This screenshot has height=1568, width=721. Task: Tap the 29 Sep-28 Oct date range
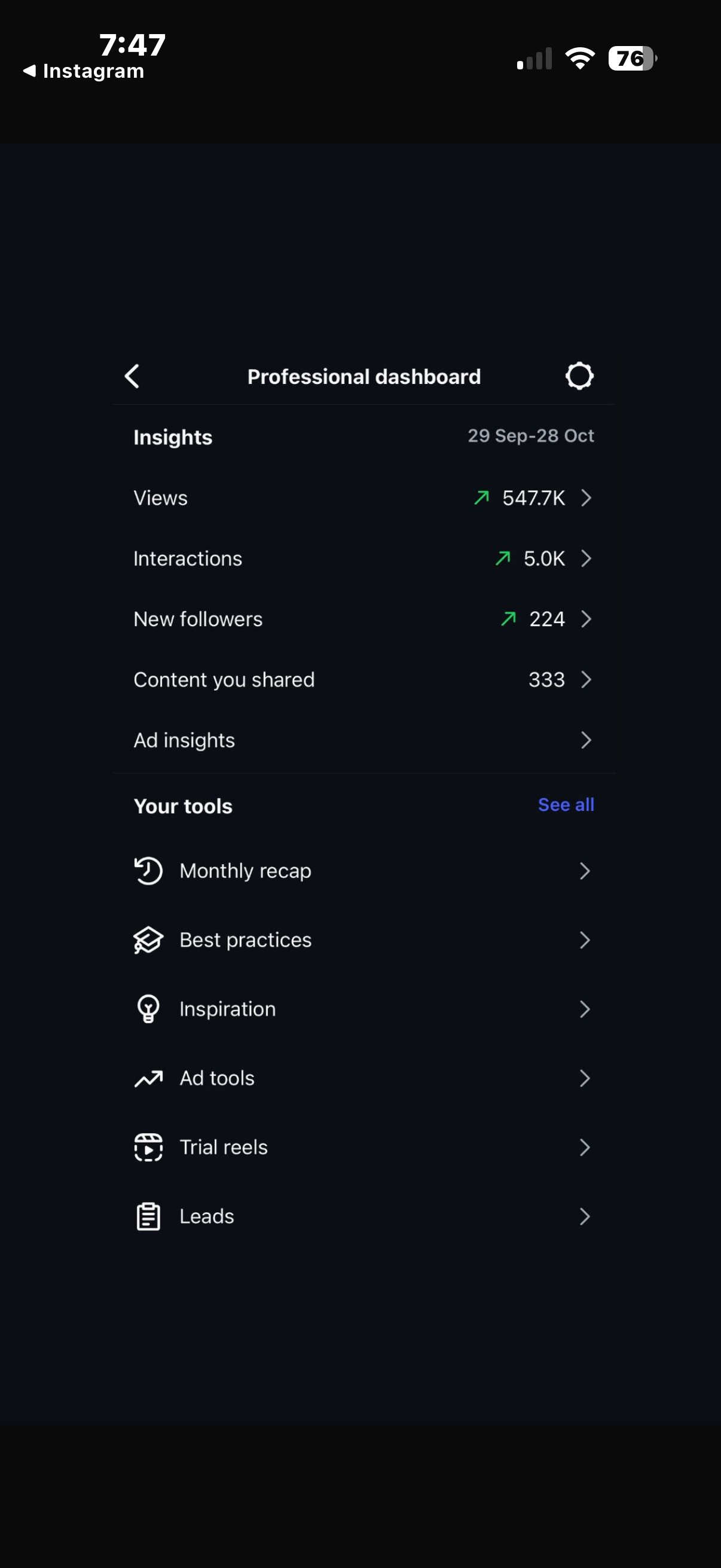[x=530, y=436]
